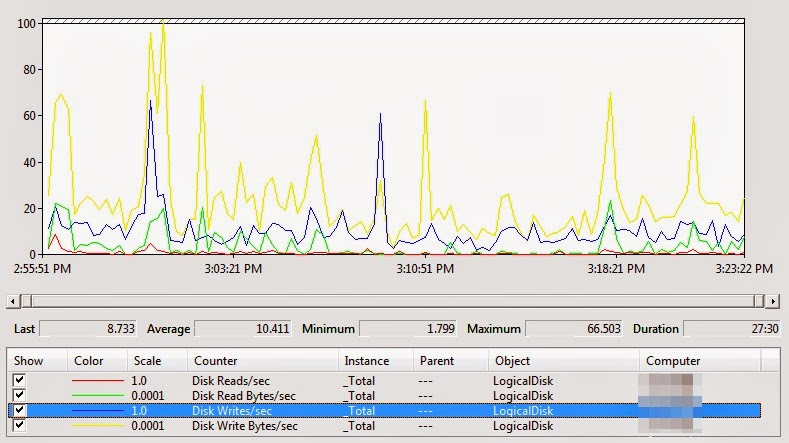Select the Disk Write Bytes/sec counter row
The width and height of the screenshot is (789, 443).
pos(384,426)
